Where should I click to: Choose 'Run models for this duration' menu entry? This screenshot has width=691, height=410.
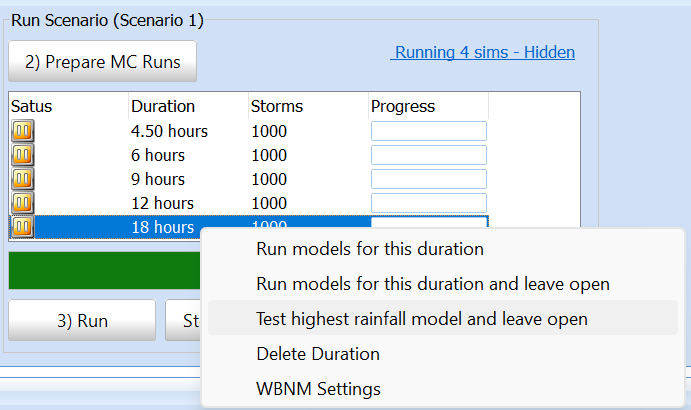[x=370, y=249]
